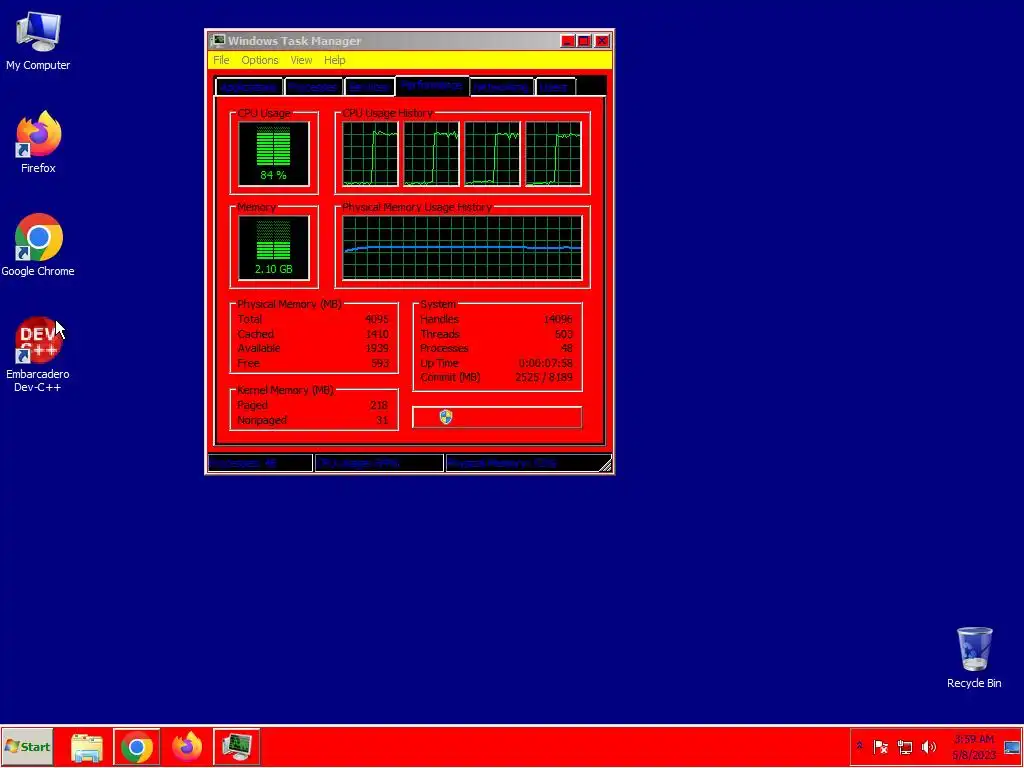Activate Task Manager taskbar button
1024x768 pixels.
[x=236, y=746]
